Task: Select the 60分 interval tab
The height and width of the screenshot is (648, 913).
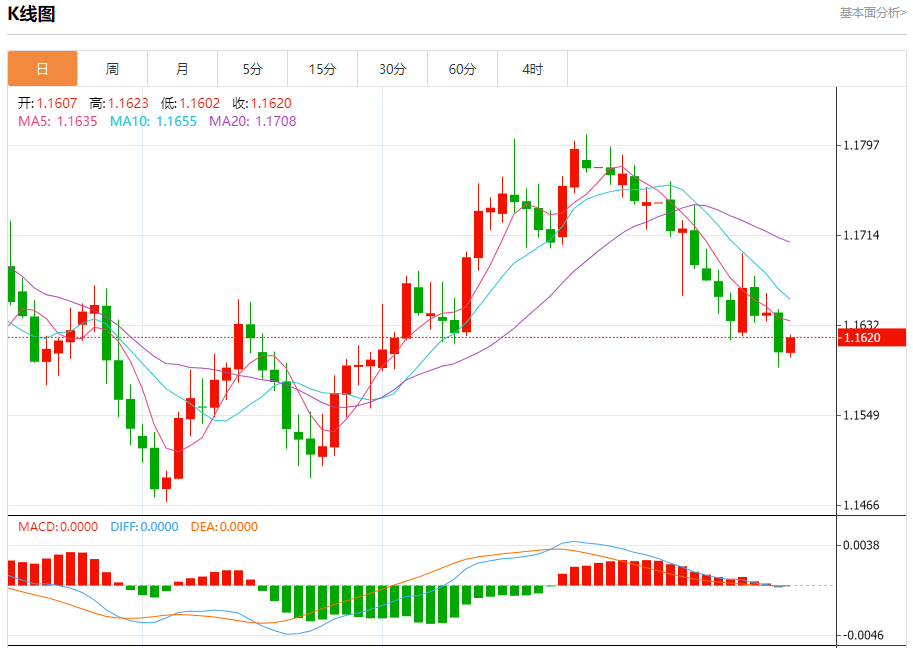Action: coord(462,69)
